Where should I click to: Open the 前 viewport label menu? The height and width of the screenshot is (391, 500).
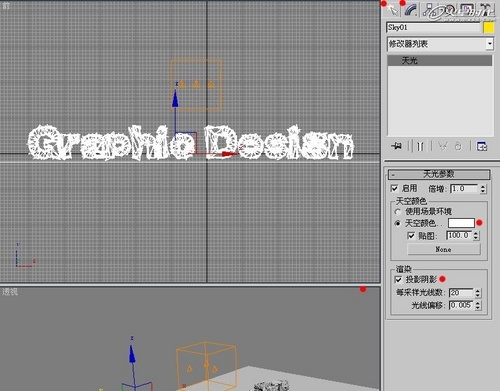tap(6, 6)
